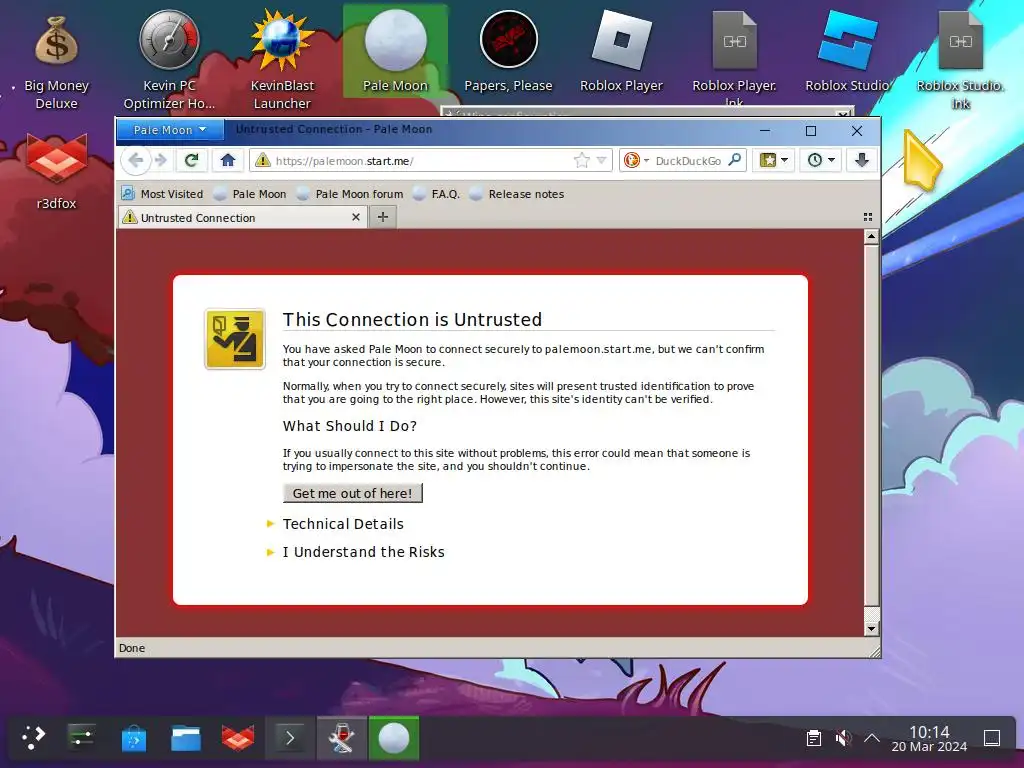The width and height of the screenshot is (1024, 768).
Task: Launch Roblox Player desktop icon
Action: (621, 52)
